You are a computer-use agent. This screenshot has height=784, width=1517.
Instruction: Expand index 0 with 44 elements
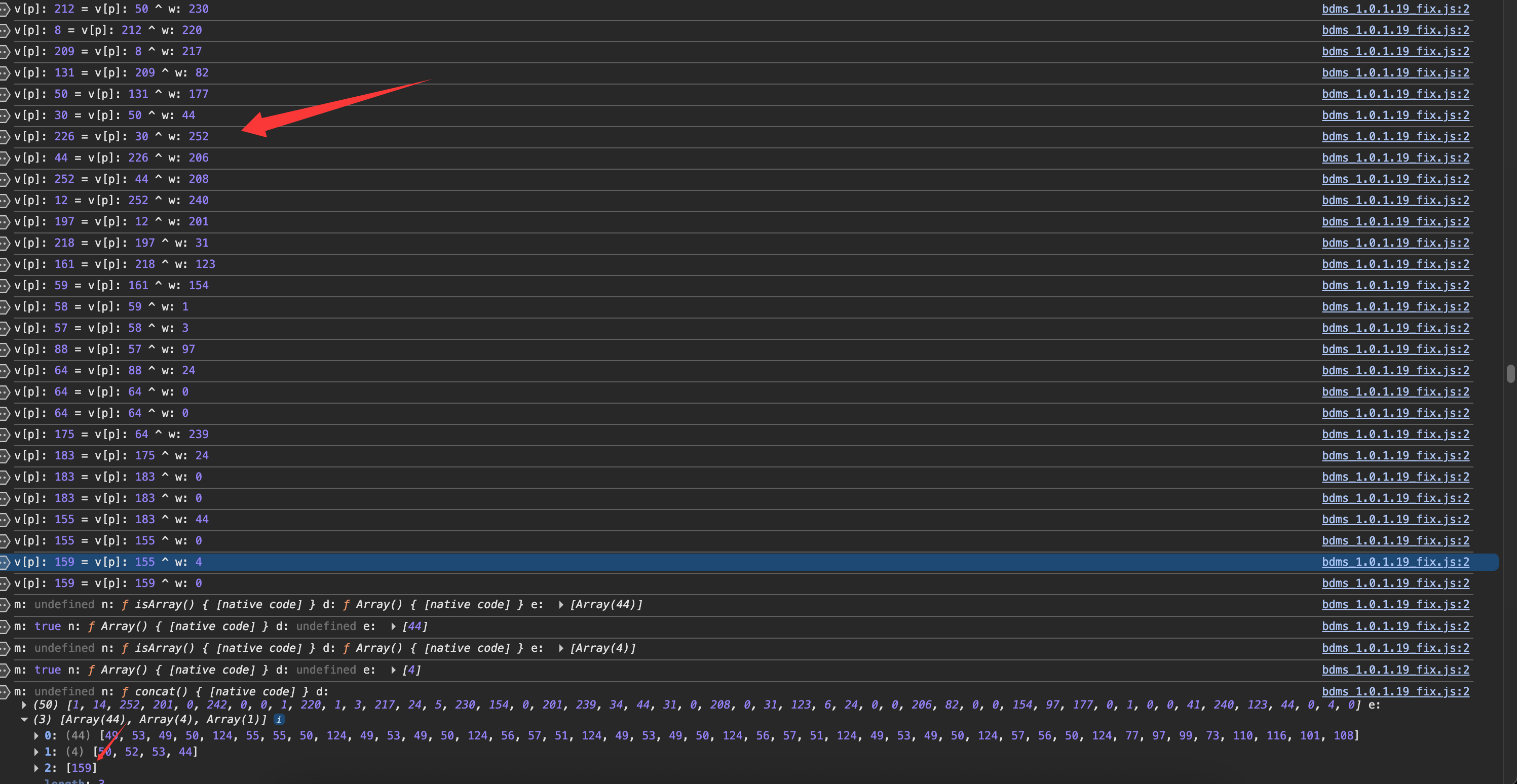click(x=36, y=736)
